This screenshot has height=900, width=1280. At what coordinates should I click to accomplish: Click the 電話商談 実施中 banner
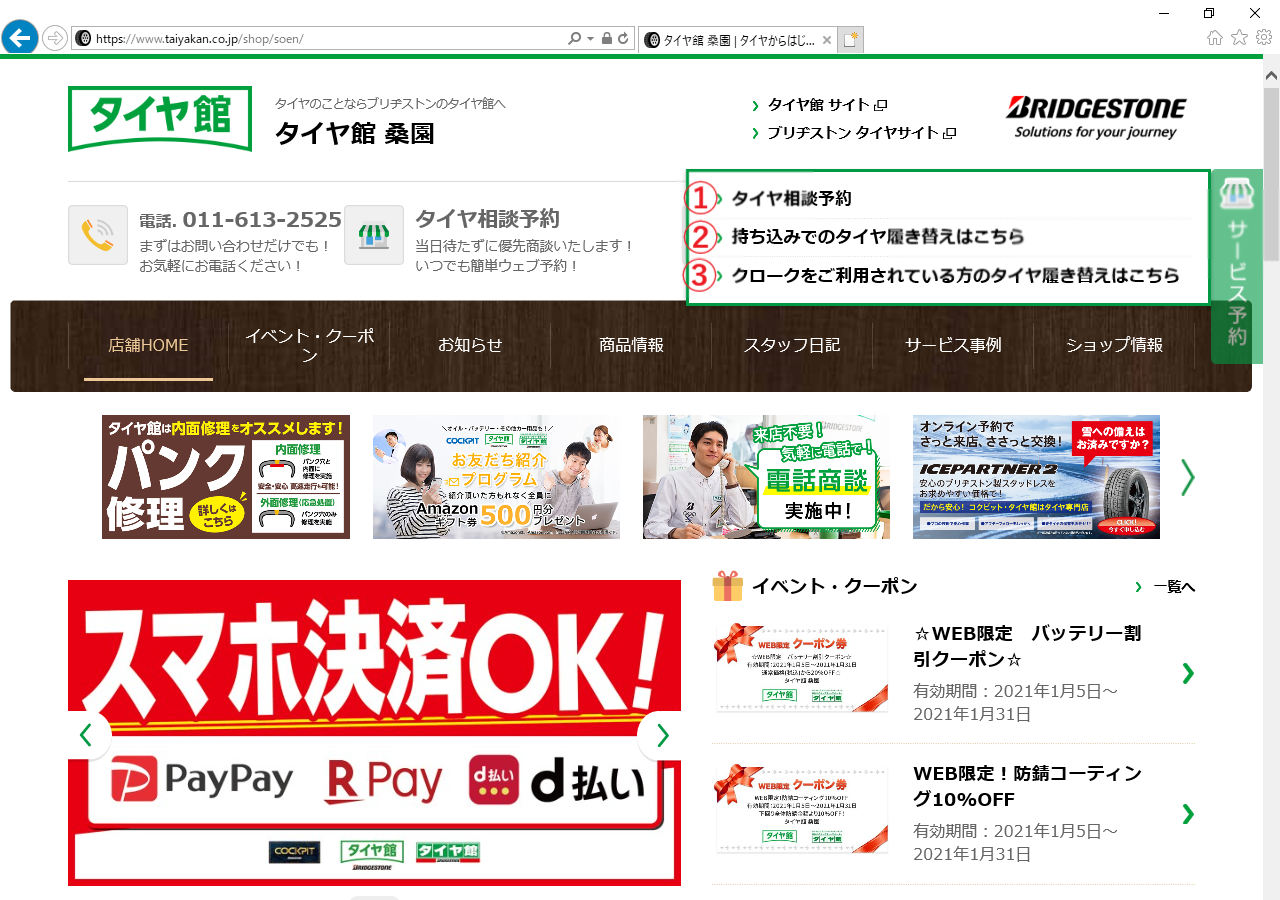(x=766, y=477)
